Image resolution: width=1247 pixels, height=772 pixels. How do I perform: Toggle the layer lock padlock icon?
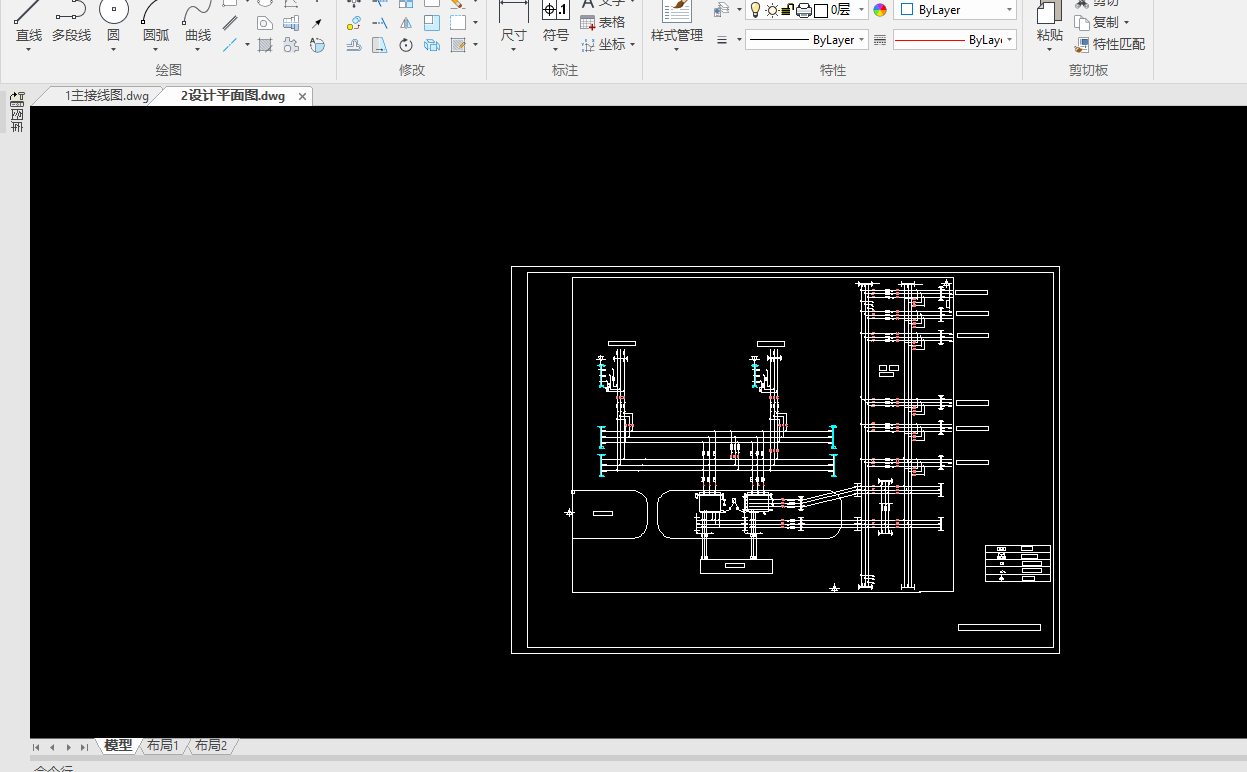pyautogui.click(x=787, y=10)
